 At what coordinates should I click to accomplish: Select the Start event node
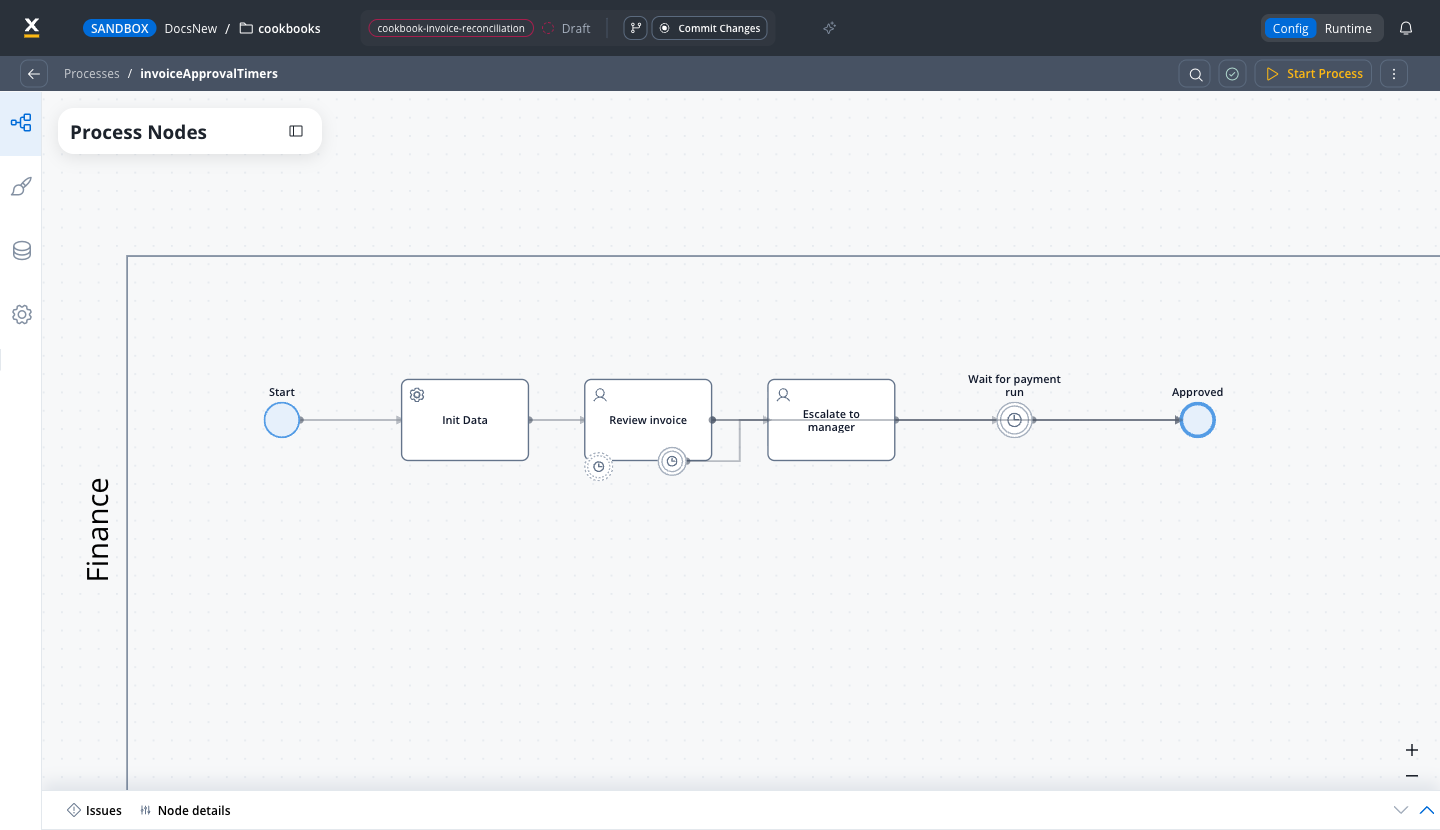(282, 420)
